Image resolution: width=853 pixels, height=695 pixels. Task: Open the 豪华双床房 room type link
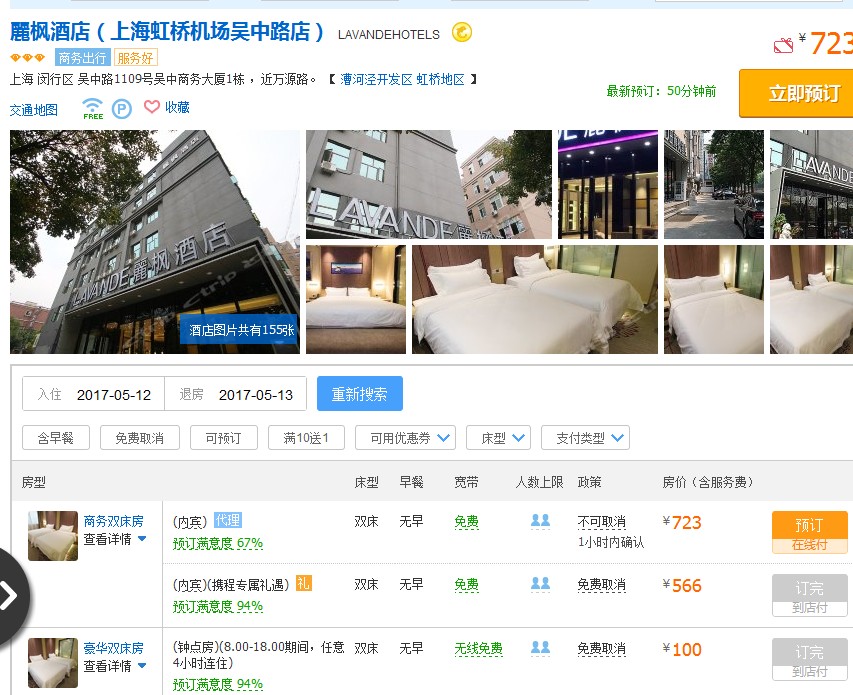(113, 648)
